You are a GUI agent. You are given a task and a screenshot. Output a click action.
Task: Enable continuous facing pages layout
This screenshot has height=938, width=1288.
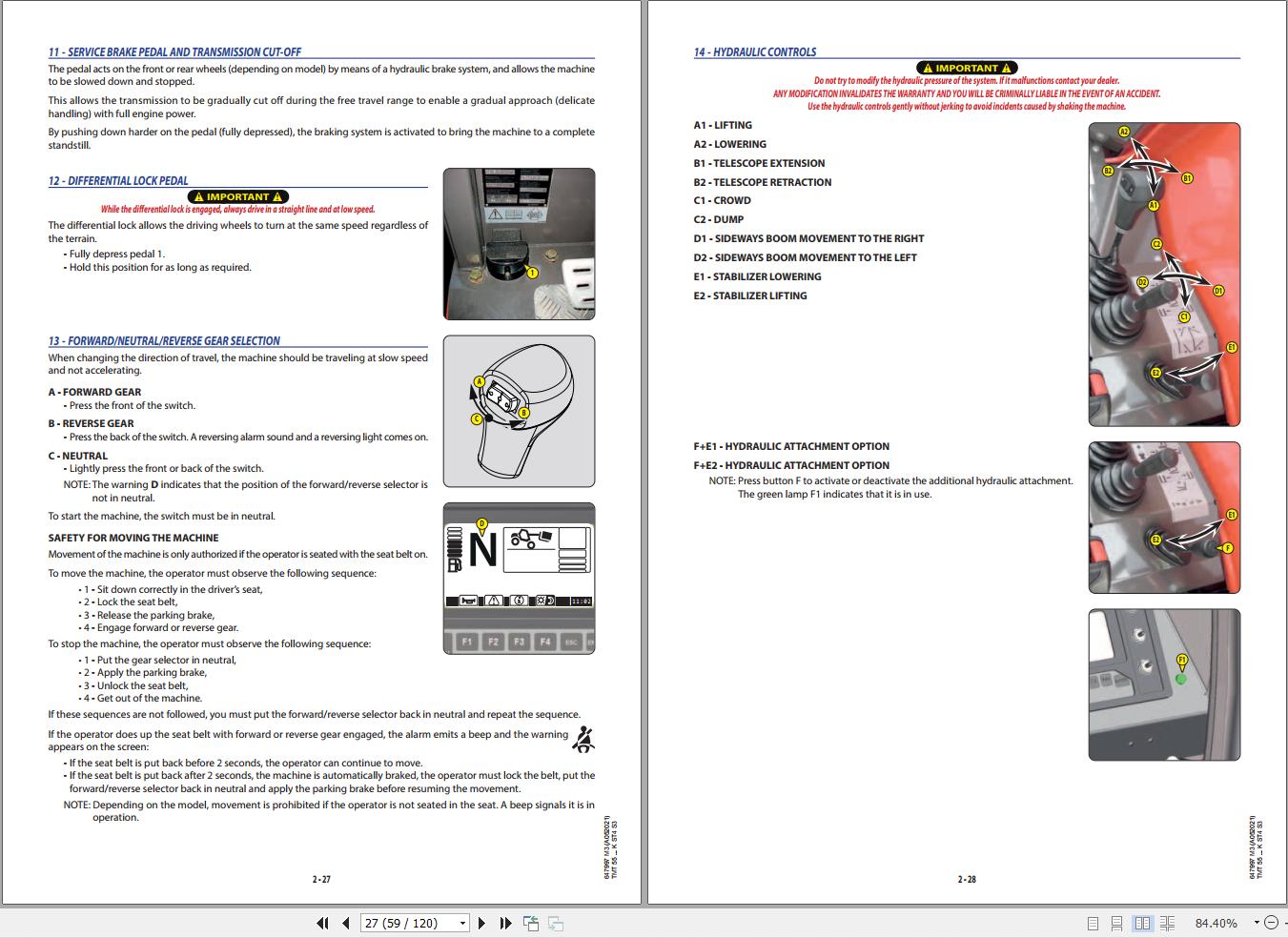(1168, 923)
